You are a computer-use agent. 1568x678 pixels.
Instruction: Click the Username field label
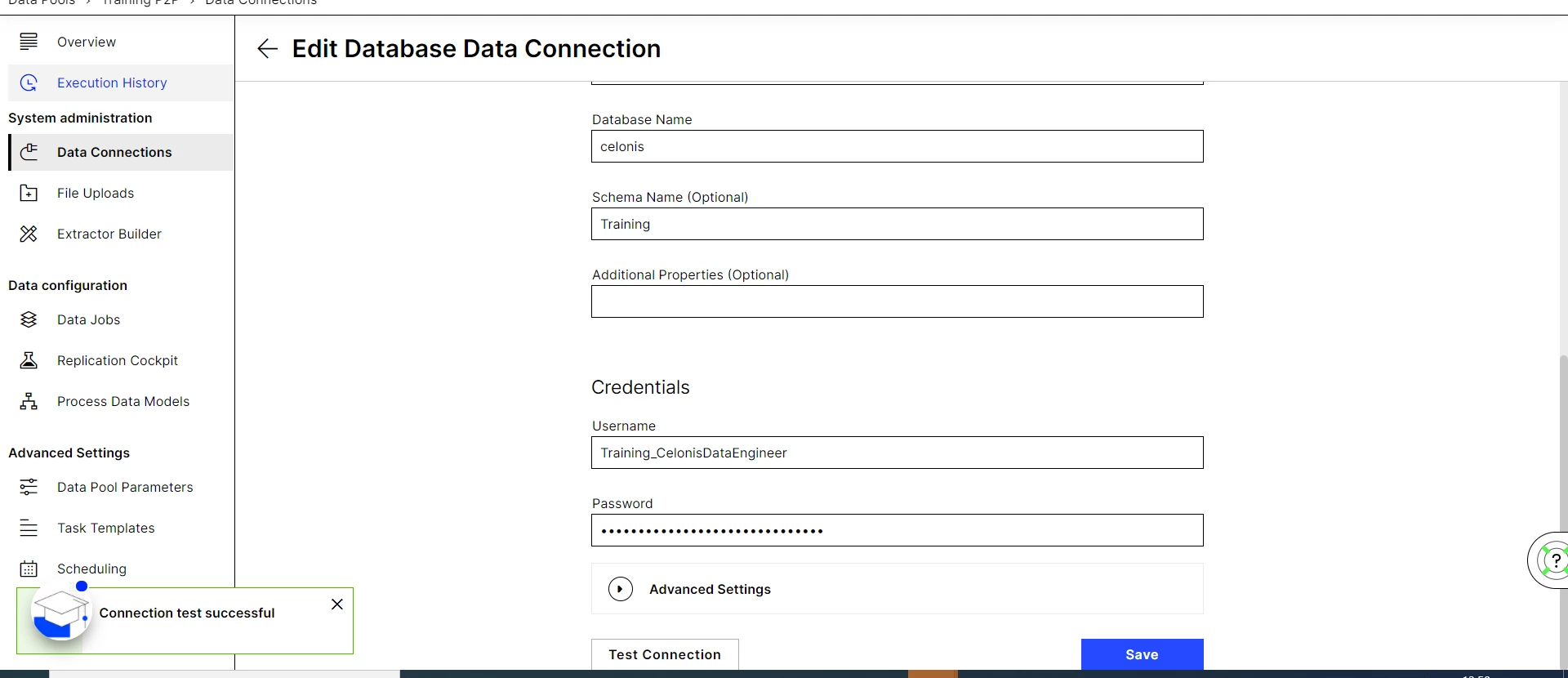coord(624,426)
